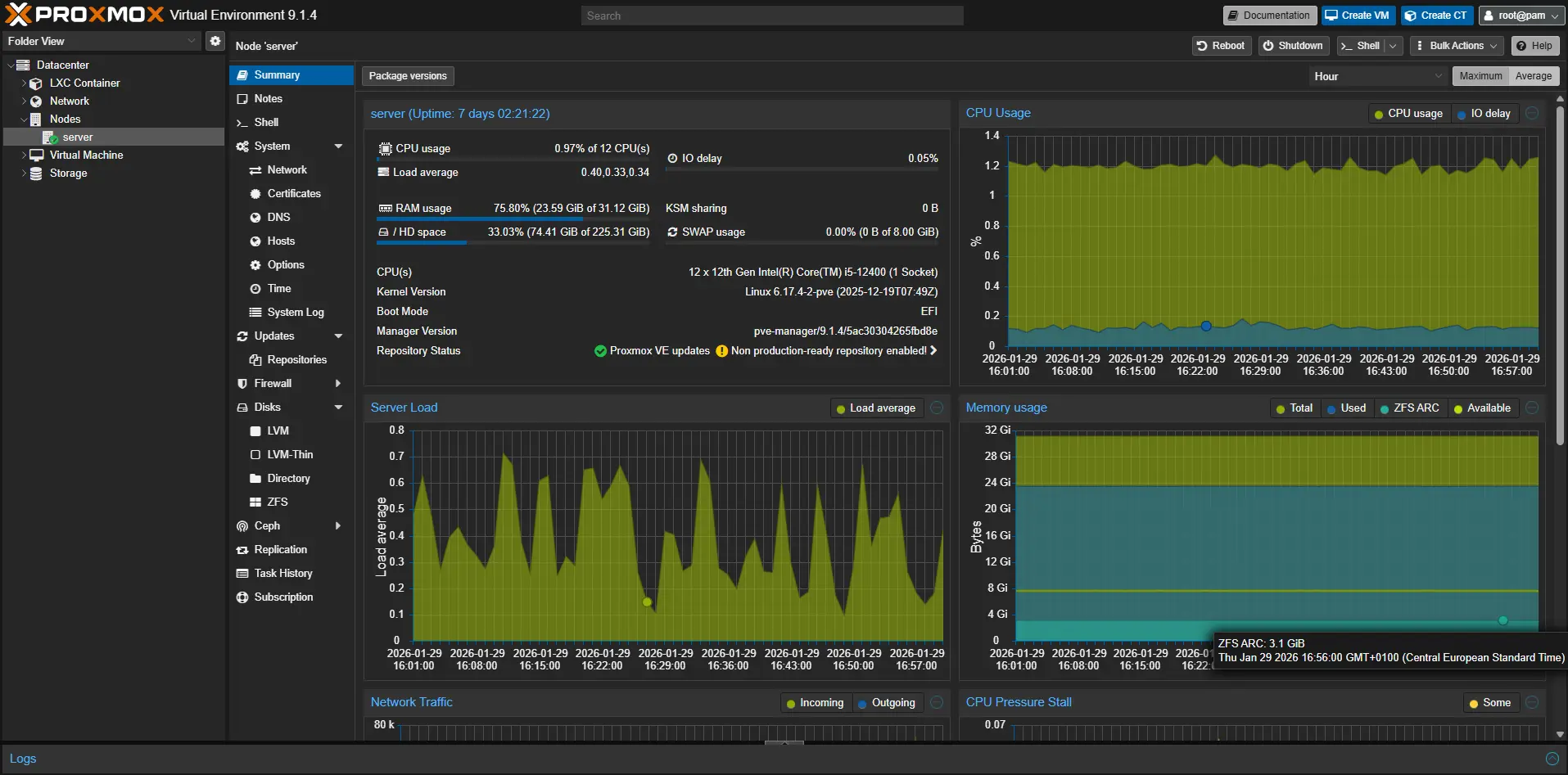
Task: Open Repositories under Updates
Action: tap(296, 359)
